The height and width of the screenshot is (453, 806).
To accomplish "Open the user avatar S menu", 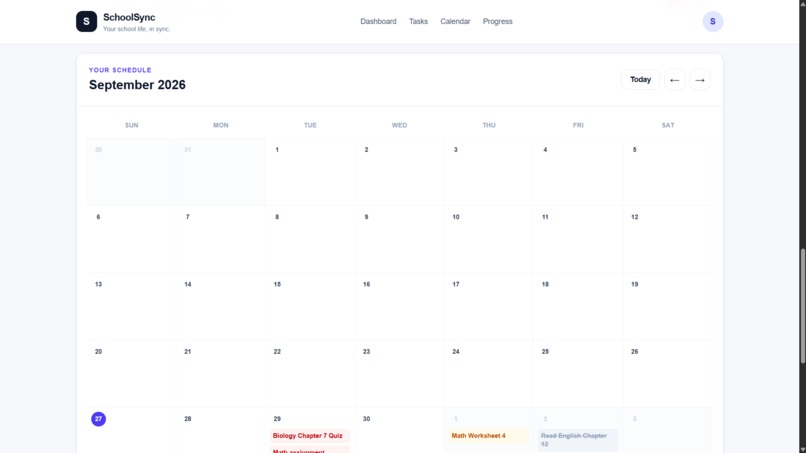I will click(x=712, y=22).
